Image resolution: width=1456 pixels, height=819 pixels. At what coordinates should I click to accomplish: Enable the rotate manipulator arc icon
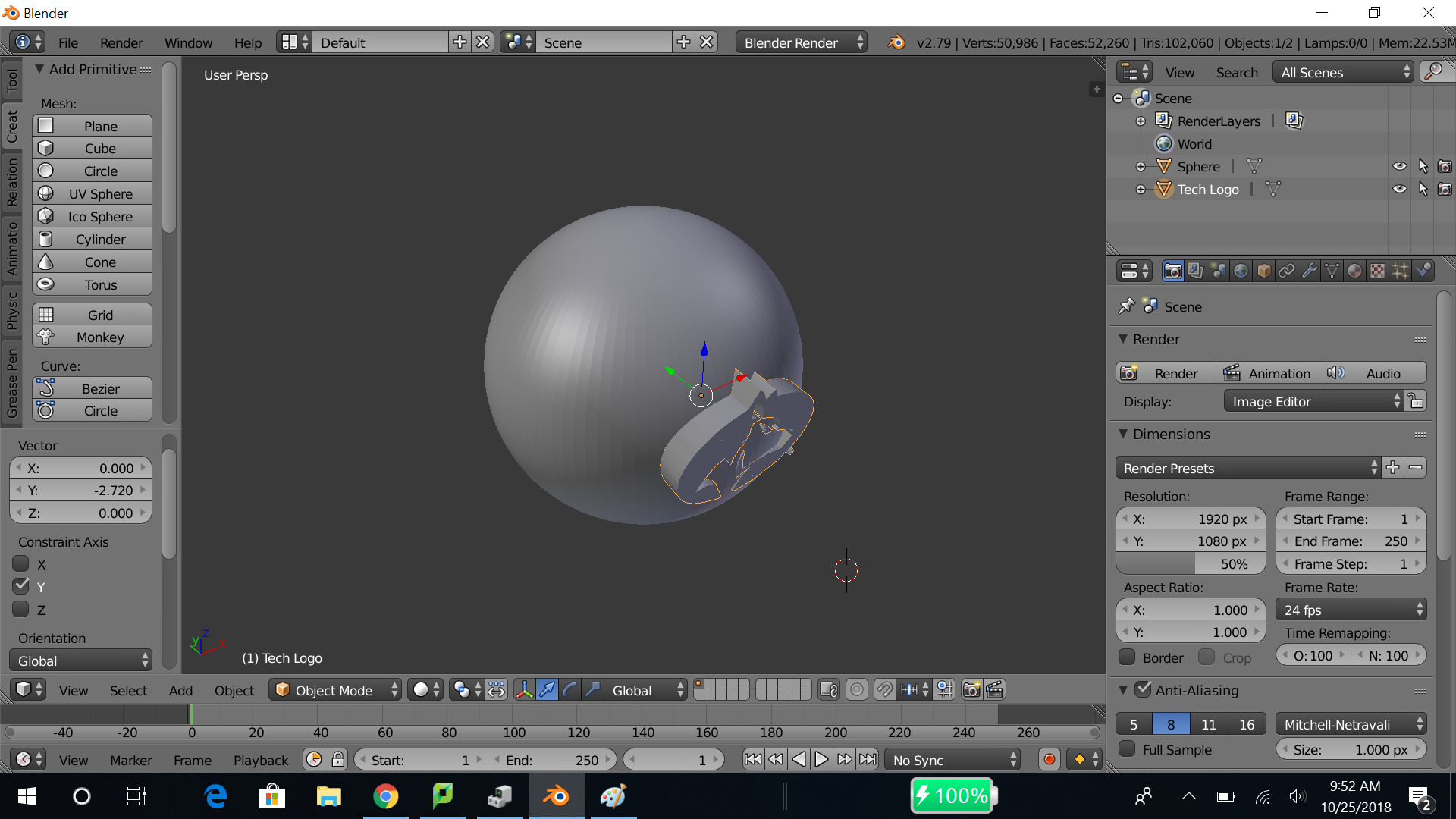570,689
